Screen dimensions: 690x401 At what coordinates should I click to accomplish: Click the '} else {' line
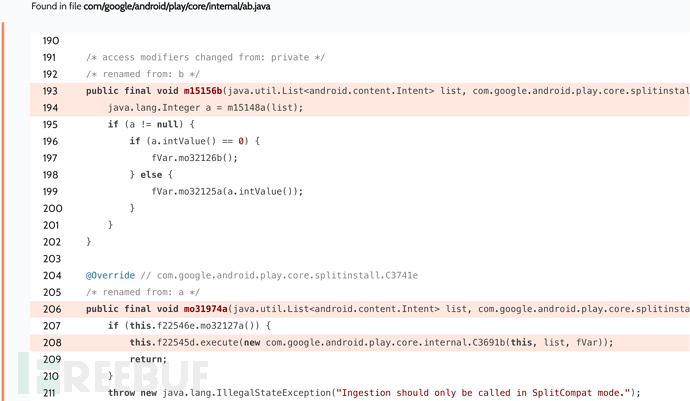click(x=151, y=175)
